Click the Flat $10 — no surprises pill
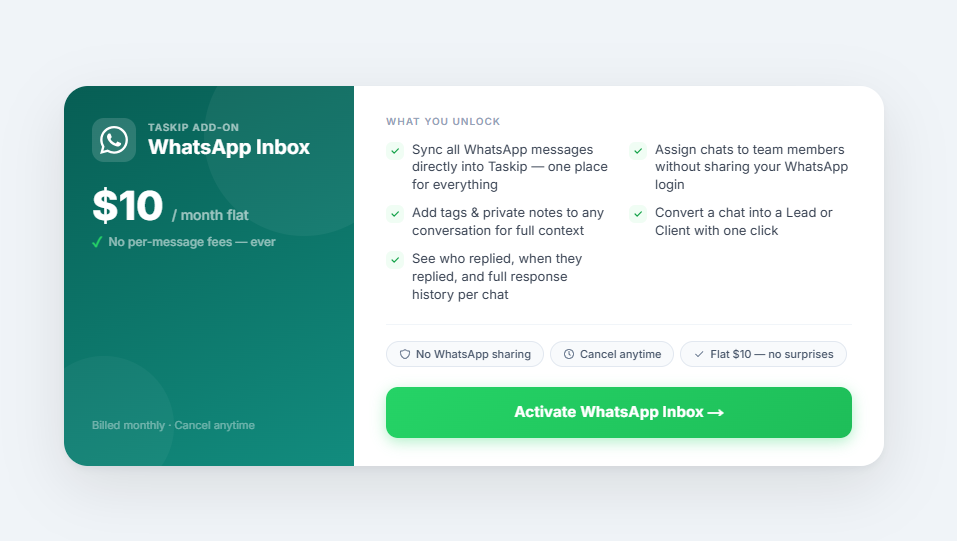Image resolution: width=957 pixels, height=541 pixels. coord(763,354)
